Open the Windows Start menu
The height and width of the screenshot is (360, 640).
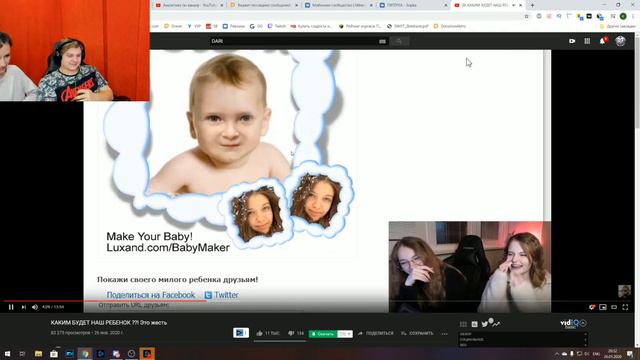(x=7, y=353)
